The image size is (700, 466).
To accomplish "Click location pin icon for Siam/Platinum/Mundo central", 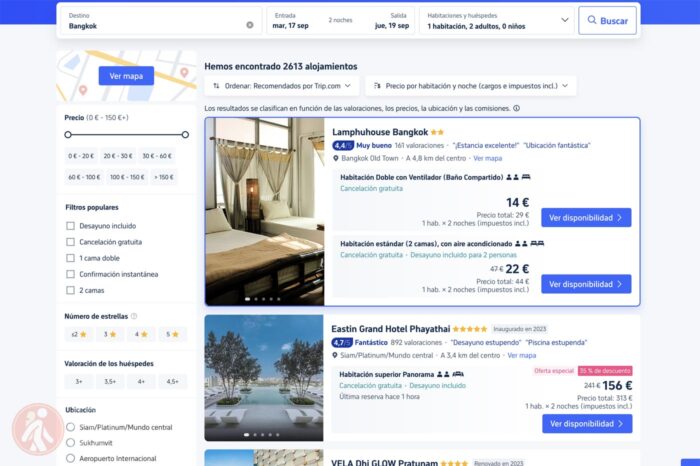I will coord(335,355).
